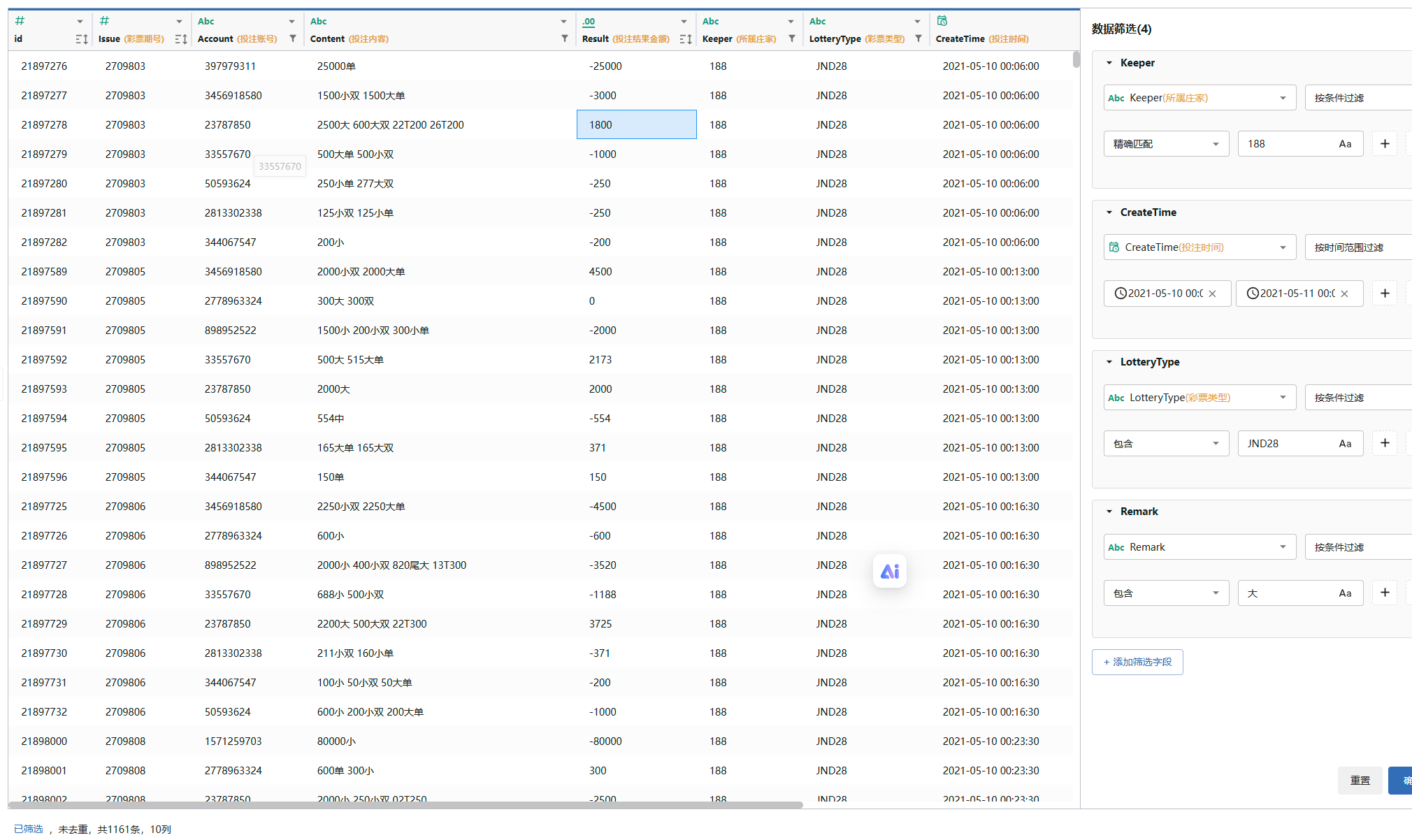The width and height of the screenshot is (1412, 840).
Task: Click the filter funnel on Content column
Action: click(565, 39)
